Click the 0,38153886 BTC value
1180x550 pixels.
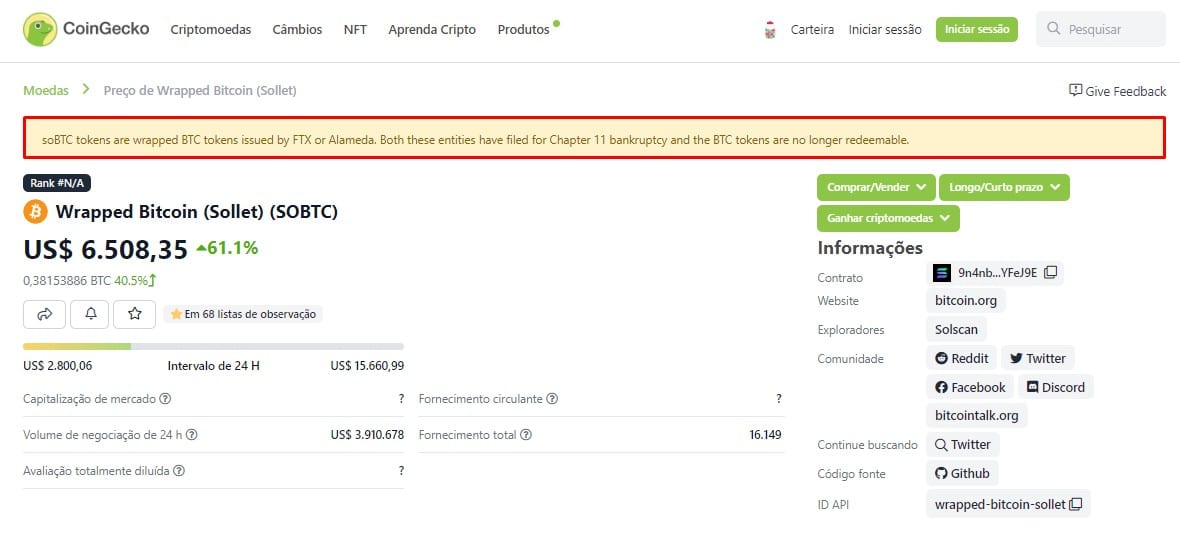tap(67, 281)
